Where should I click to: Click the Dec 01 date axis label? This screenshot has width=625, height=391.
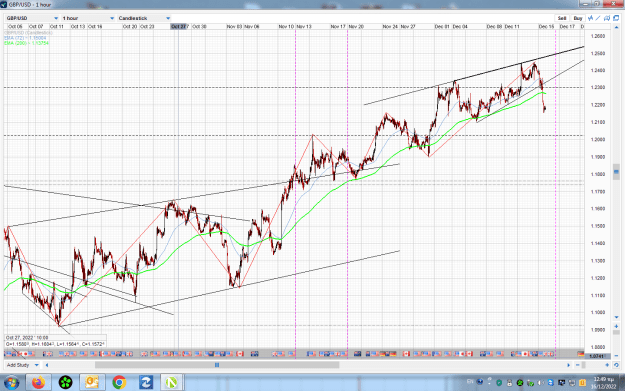442,26
